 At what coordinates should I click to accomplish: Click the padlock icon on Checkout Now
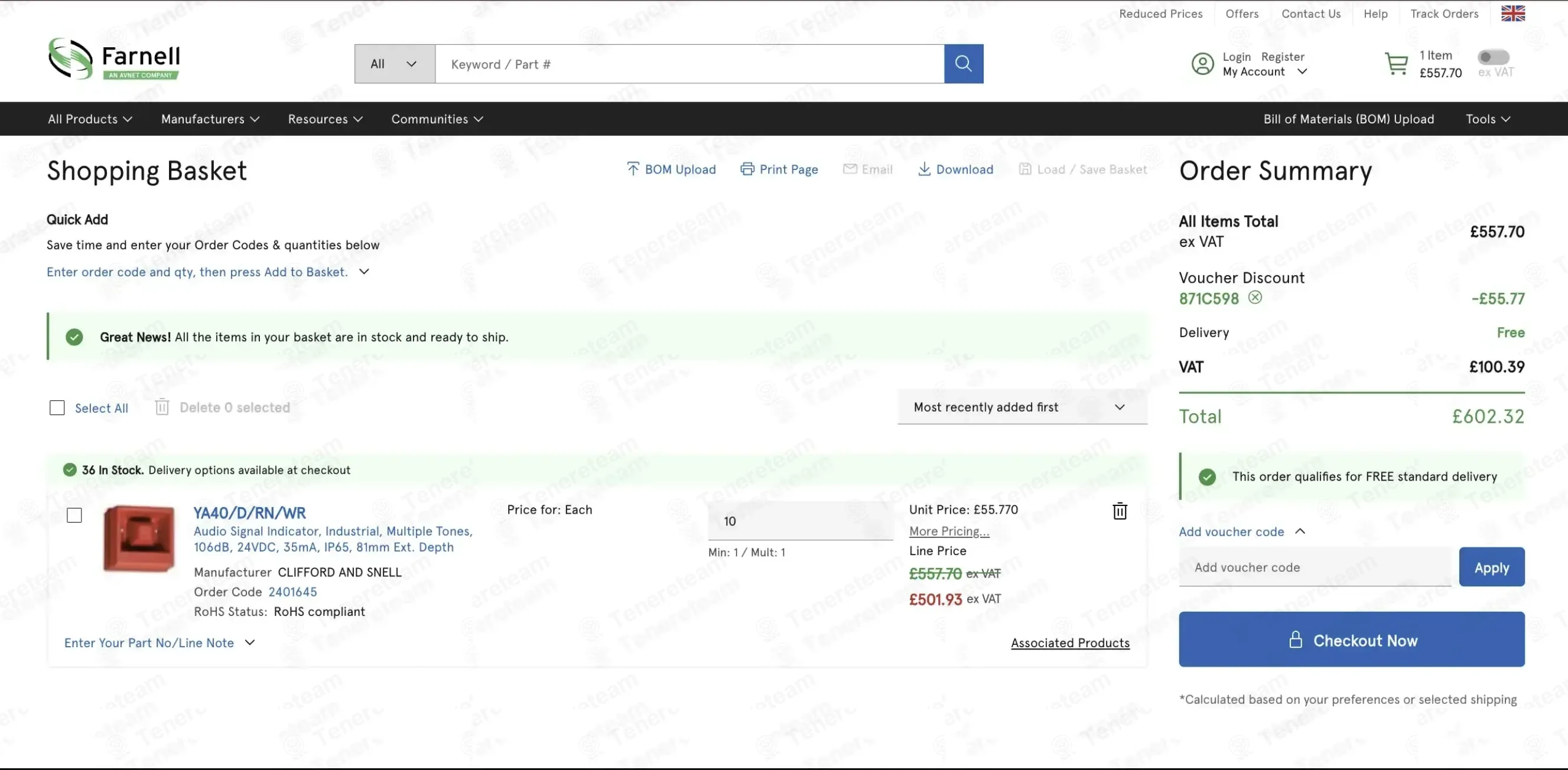point(1295,640)
